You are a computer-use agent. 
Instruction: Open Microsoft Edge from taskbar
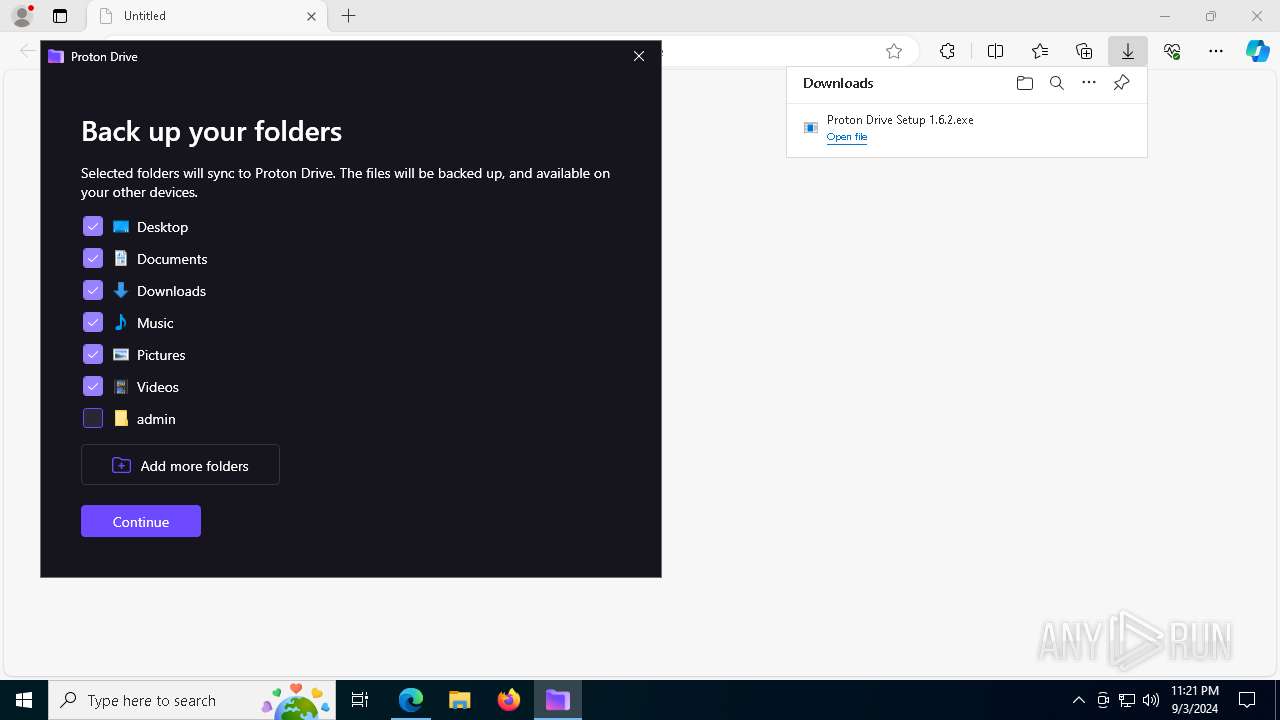[x=411, y=700]
